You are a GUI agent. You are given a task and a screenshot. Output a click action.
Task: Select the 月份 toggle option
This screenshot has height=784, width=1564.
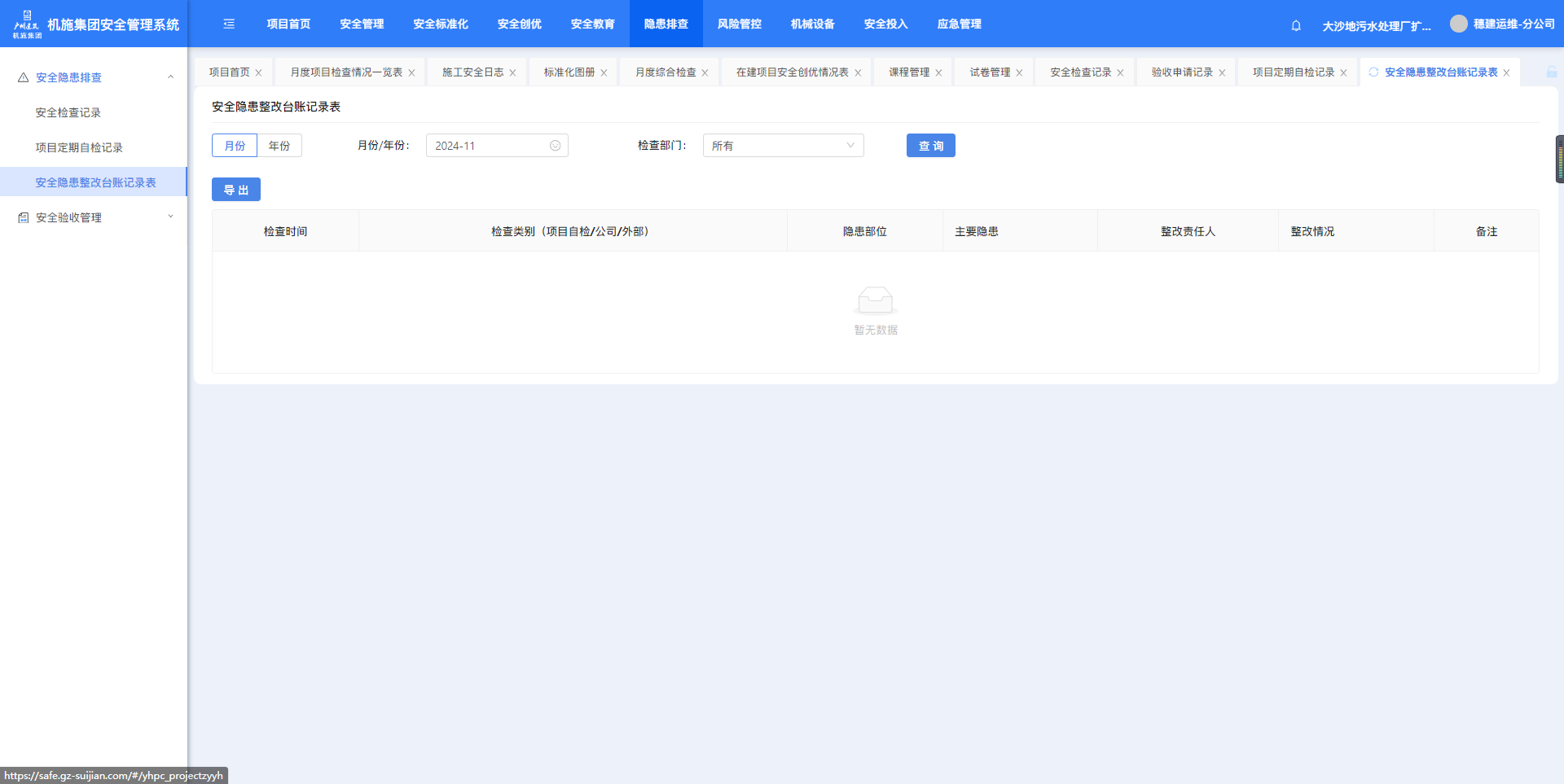[x=235, y=146]
